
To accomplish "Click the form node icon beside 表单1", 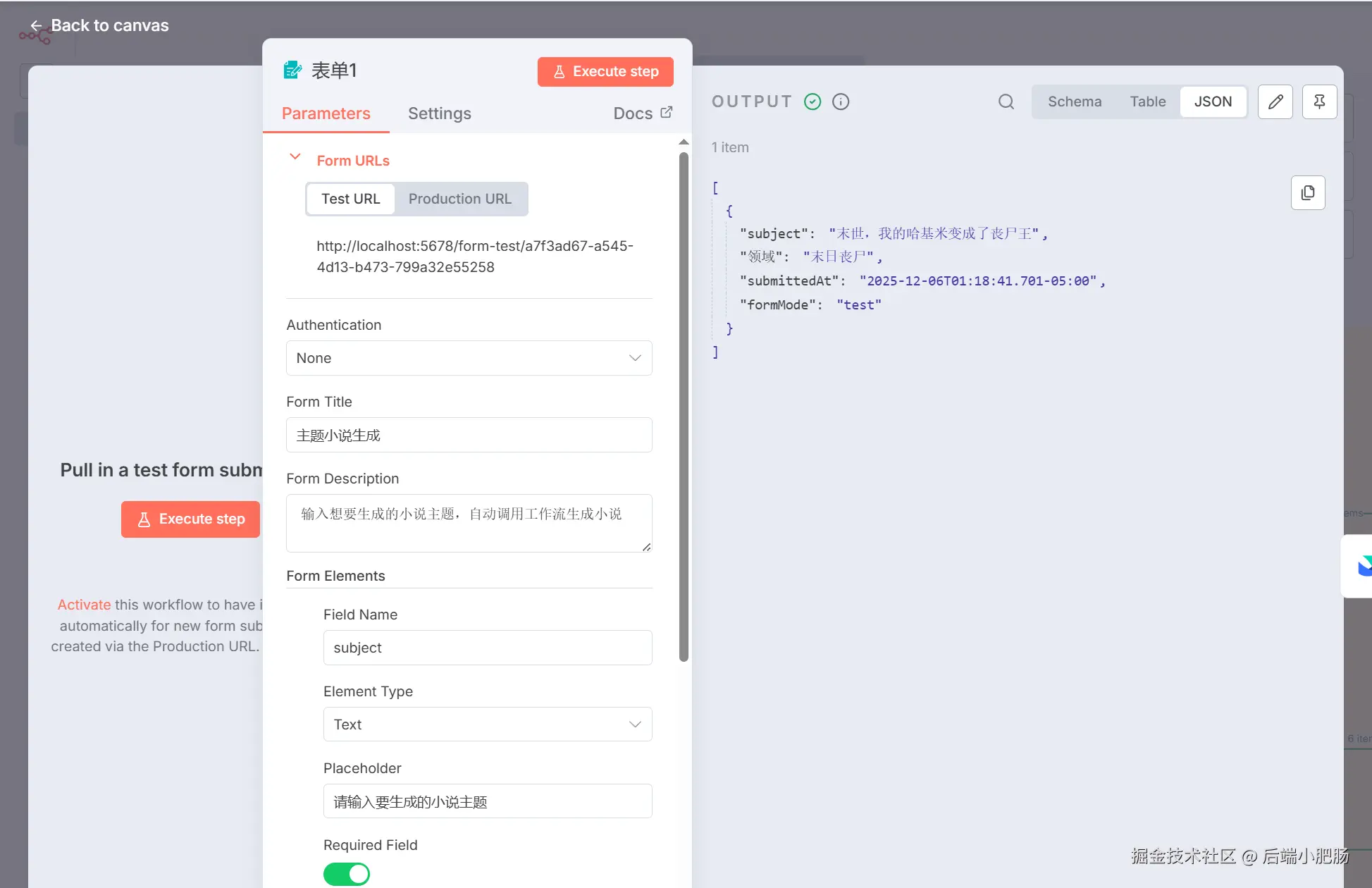I will point(292,70).
